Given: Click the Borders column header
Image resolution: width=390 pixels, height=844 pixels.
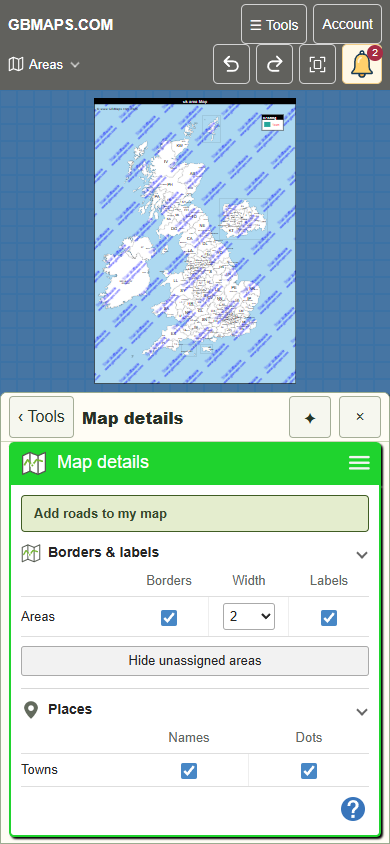Looking at the screenshot, I should coord(169,580).
